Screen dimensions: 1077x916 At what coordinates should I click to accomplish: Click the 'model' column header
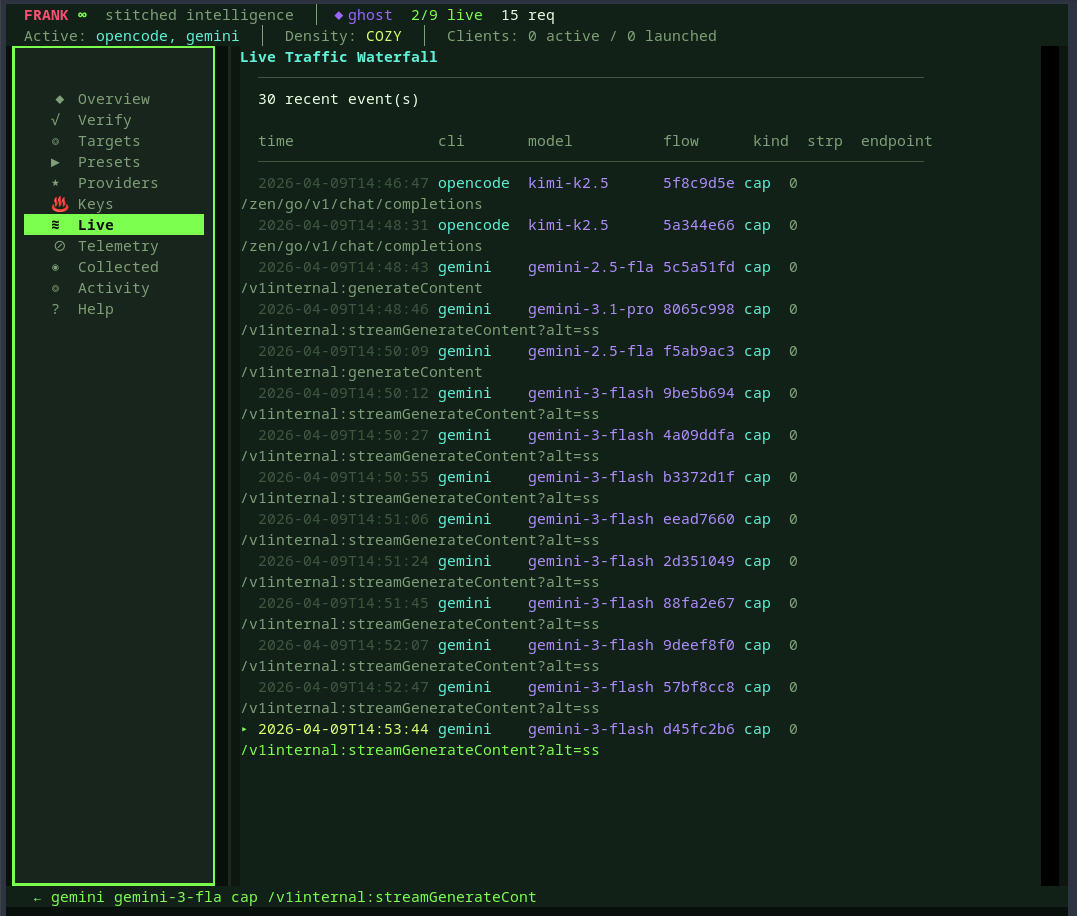(550, 141)
